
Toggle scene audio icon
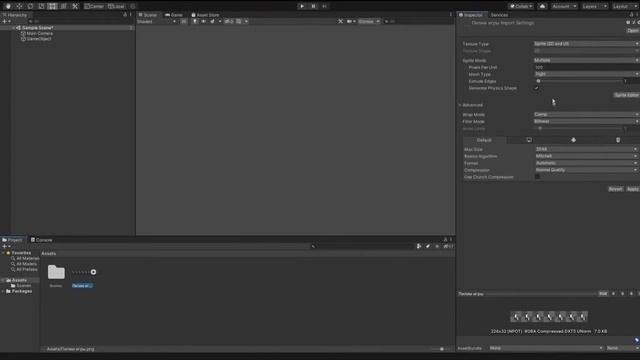(204, 21)
